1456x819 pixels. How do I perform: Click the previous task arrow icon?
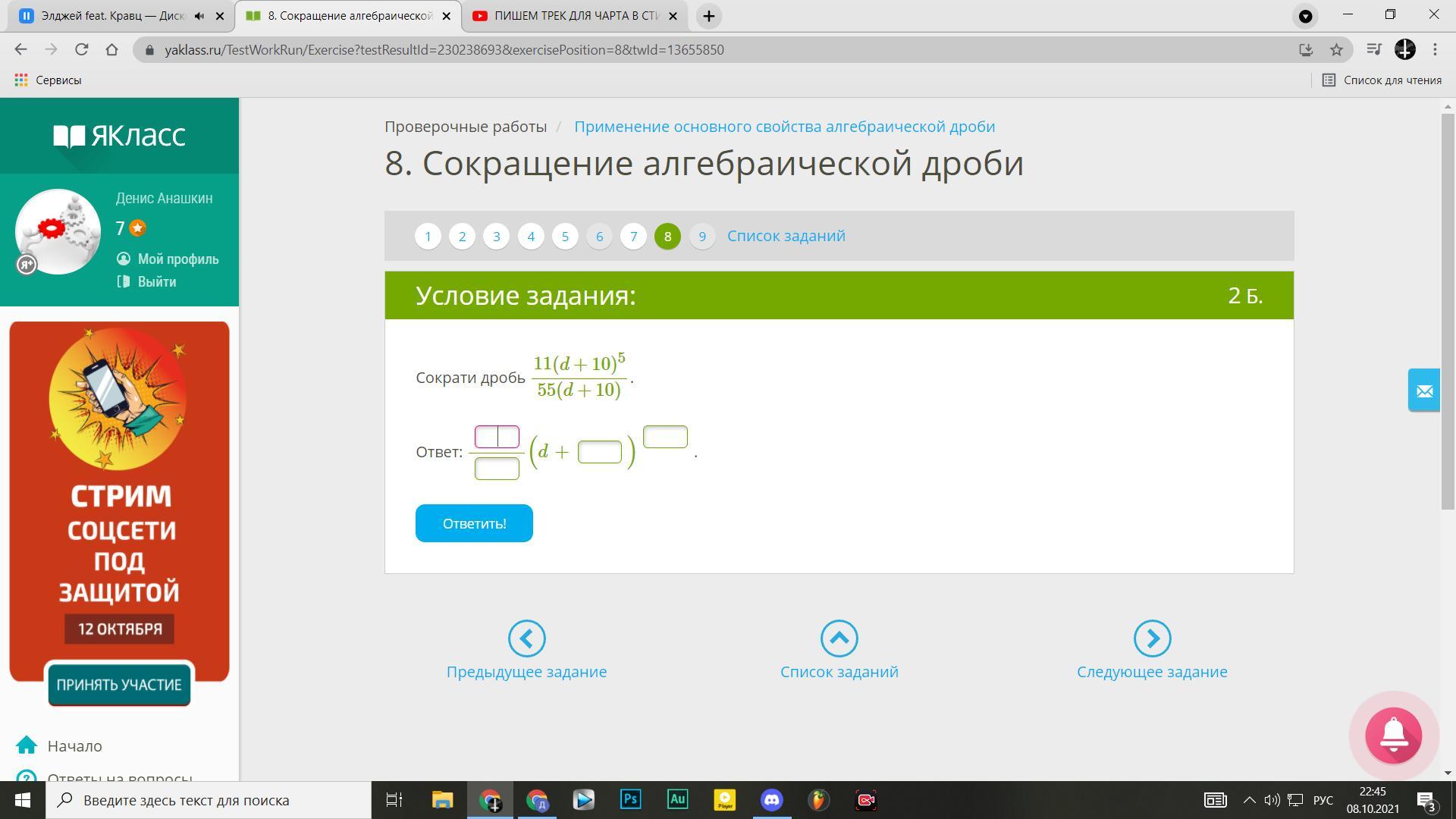coord(526,639)
